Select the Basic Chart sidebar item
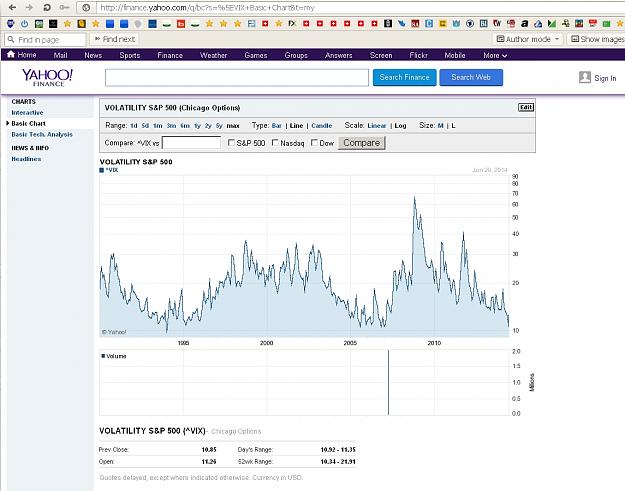Image resolution: width=625 pixels, height=491 pixels. pyautogui.click(x=28, y=124)
